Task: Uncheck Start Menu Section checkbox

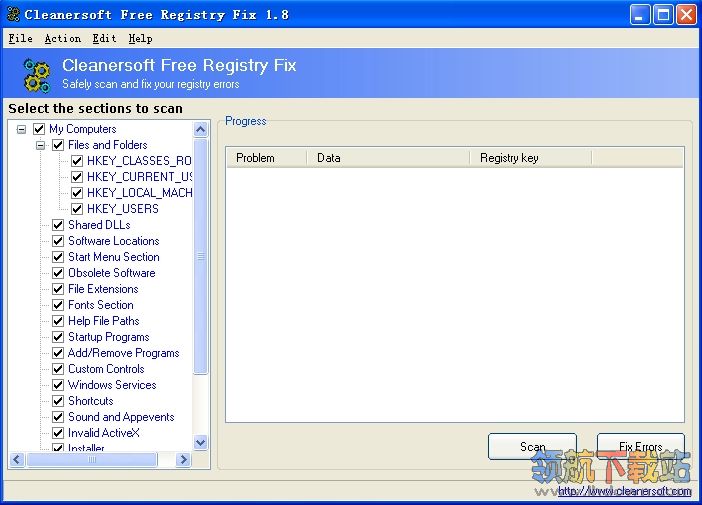Action: [x=58, y=257]
